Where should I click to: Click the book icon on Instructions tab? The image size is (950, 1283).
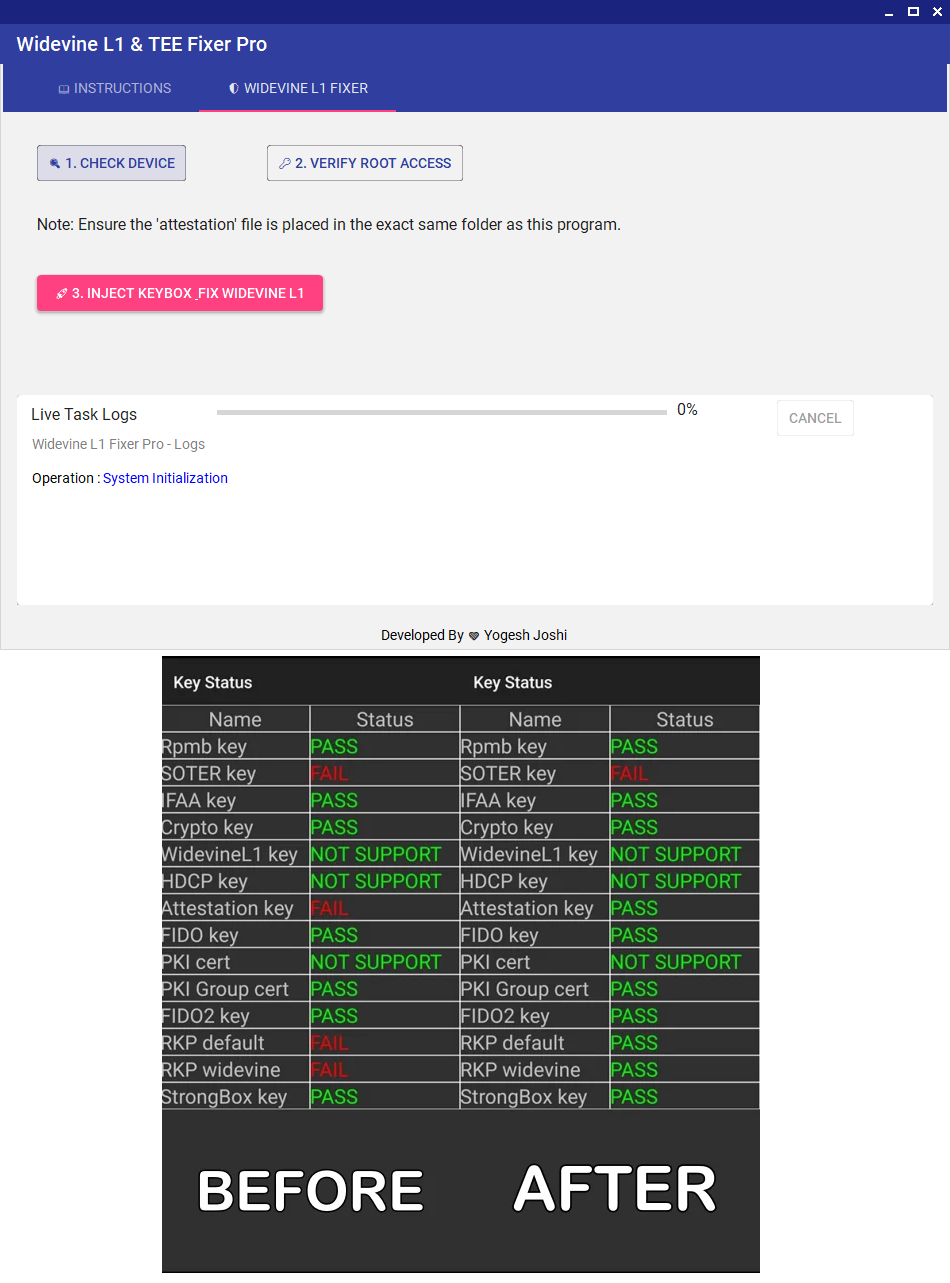tap(64, 89)
